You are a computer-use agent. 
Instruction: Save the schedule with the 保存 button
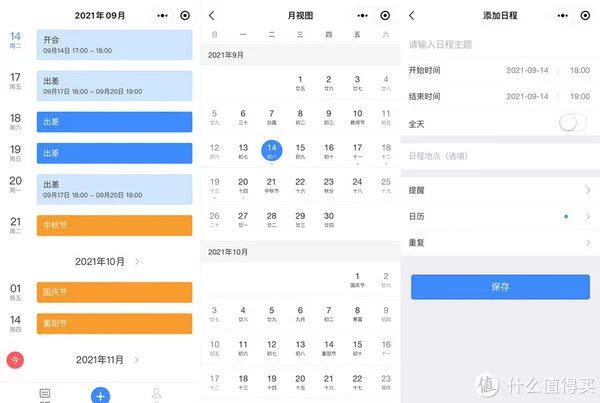(500, 287)
